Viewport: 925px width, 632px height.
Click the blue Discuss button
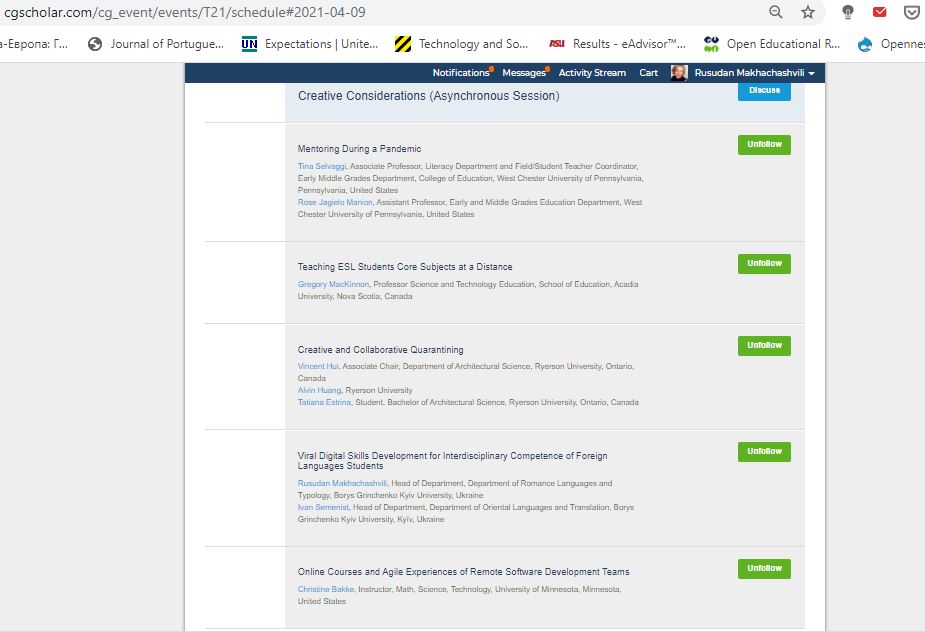pyautogui.click(x=764, y=90)
